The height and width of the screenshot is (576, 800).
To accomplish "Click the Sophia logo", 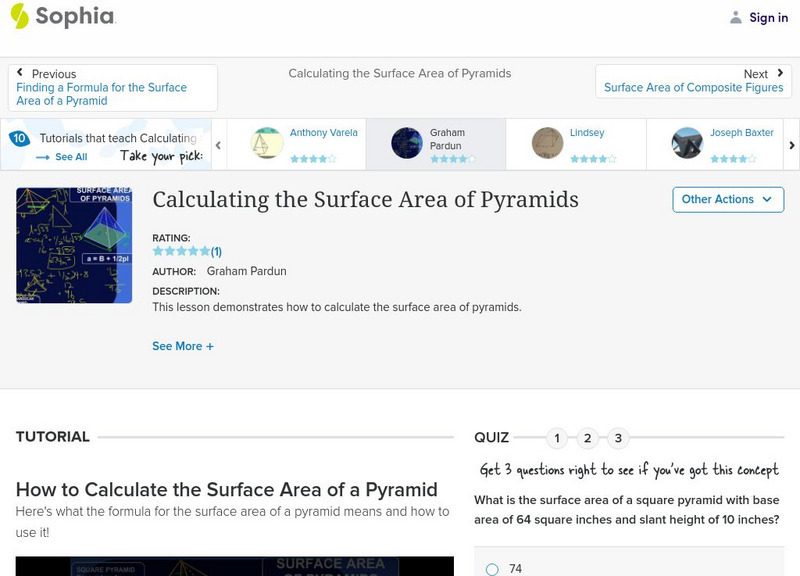I will 63,16.
